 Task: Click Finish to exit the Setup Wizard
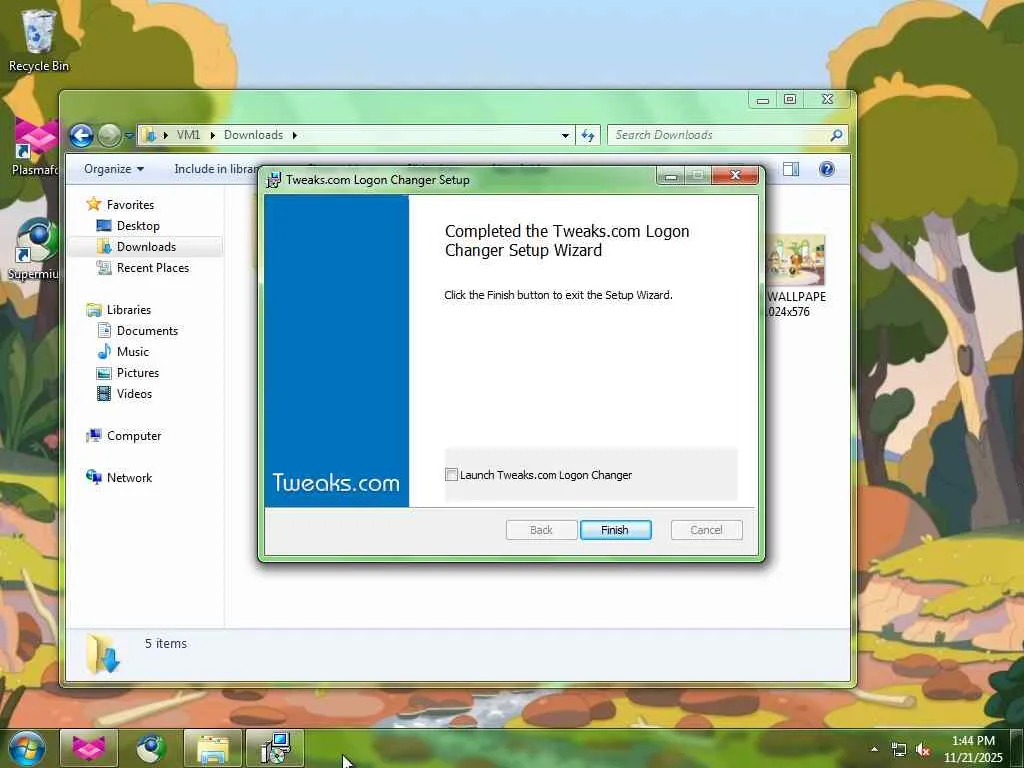pos(615,530)
